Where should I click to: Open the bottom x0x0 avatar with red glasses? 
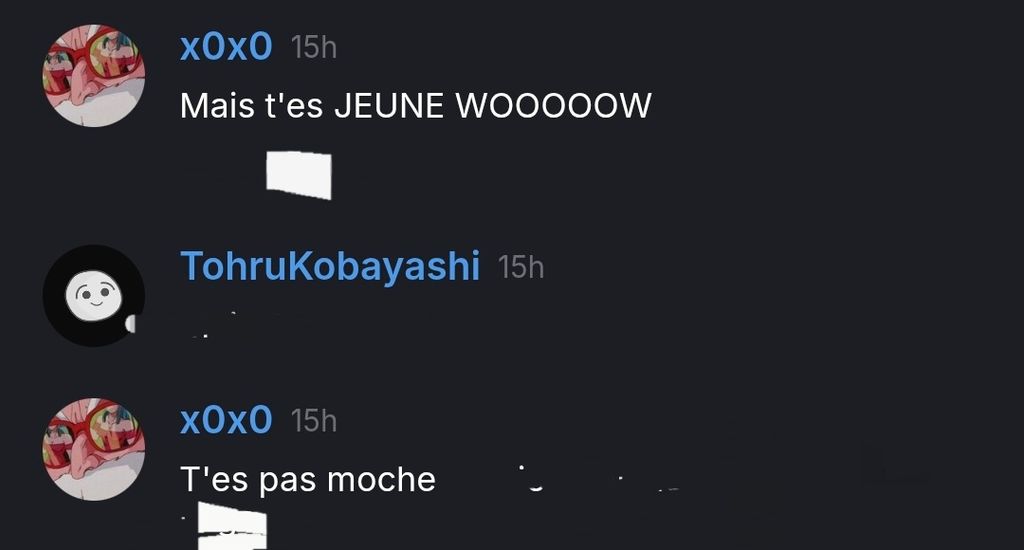tap(94, 449)
